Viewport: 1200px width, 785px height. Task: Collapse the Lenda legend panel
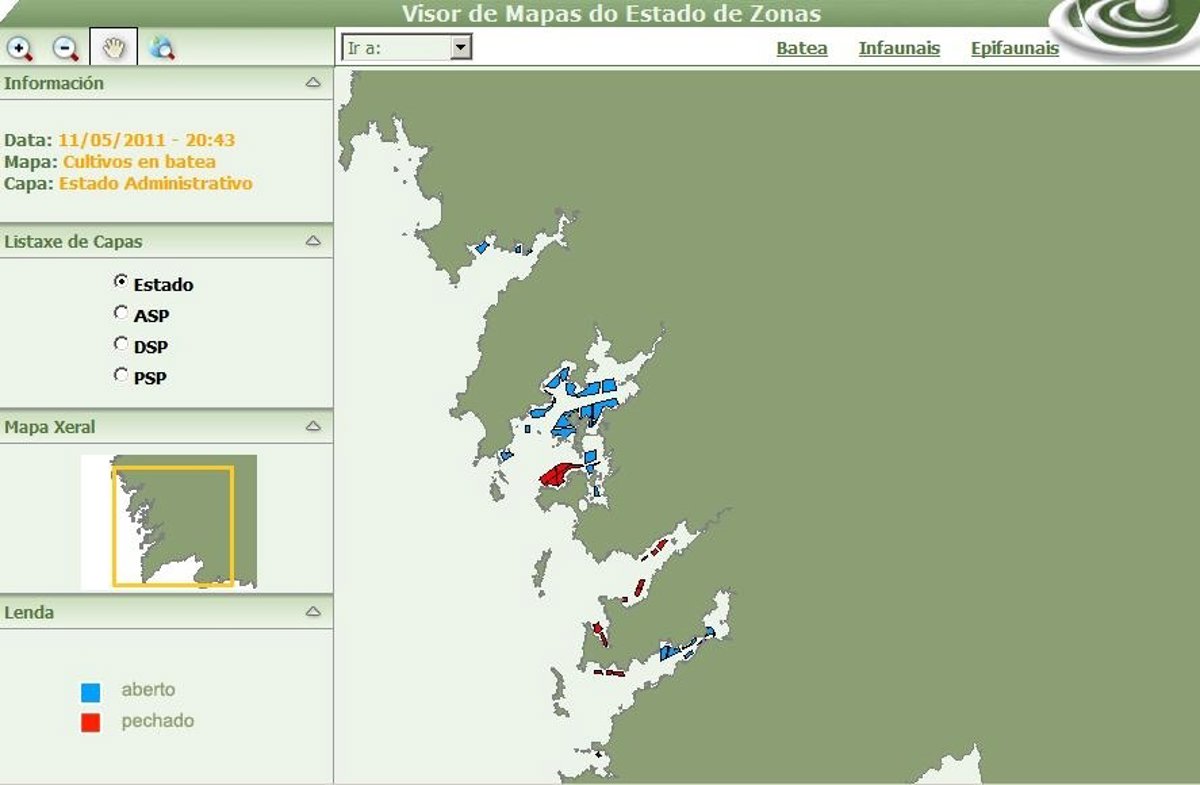click(313, 611)
